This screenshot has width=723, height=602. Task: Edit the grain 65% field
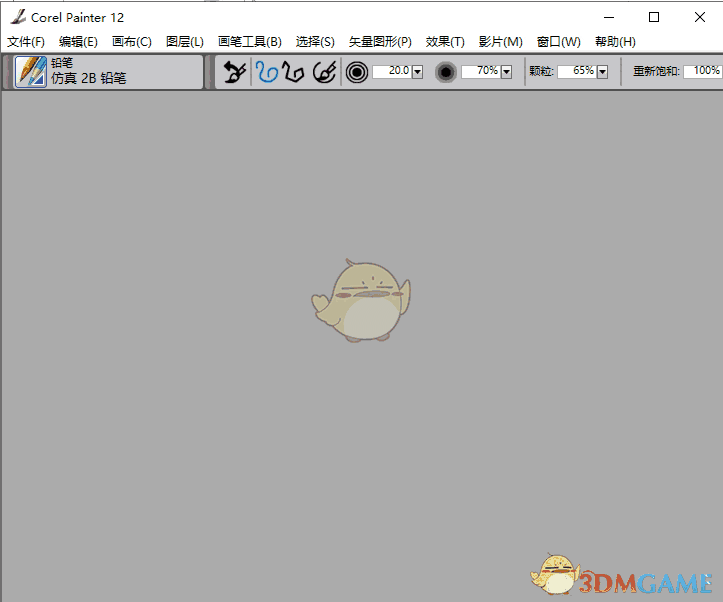pos(576,71)
